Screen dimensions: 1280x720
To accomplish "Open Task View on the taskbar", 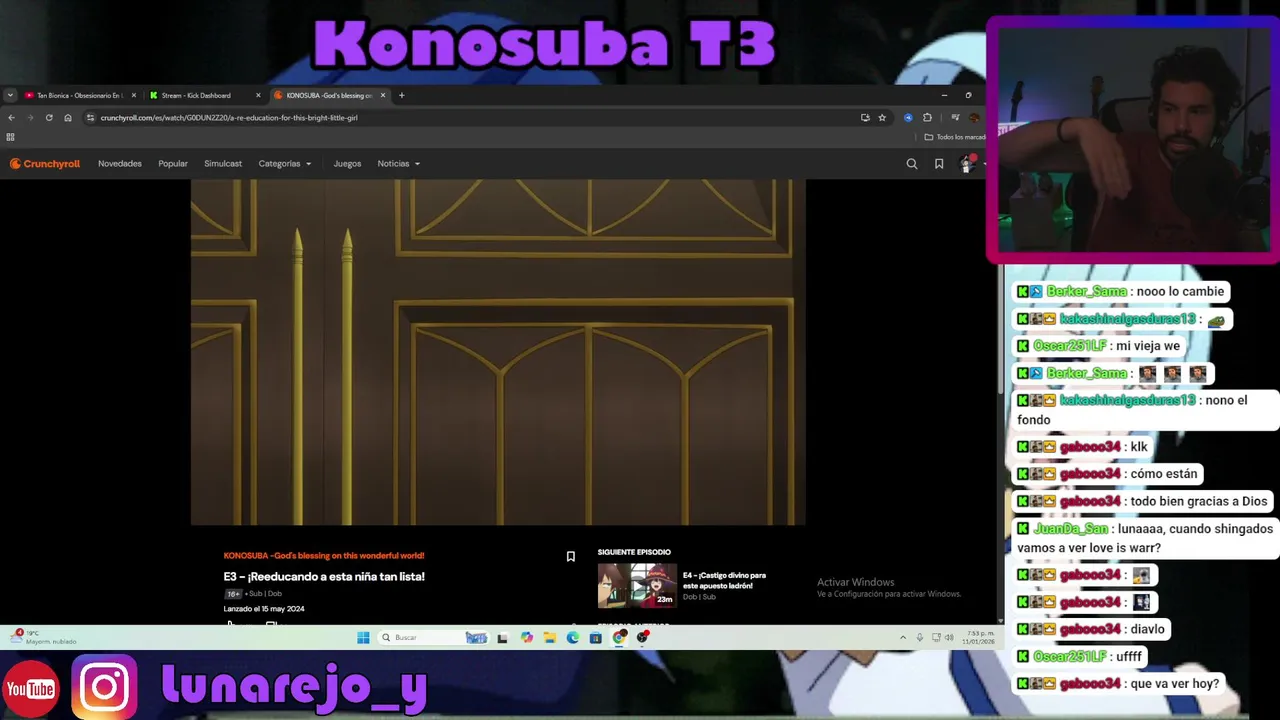I will coord(502,637).
